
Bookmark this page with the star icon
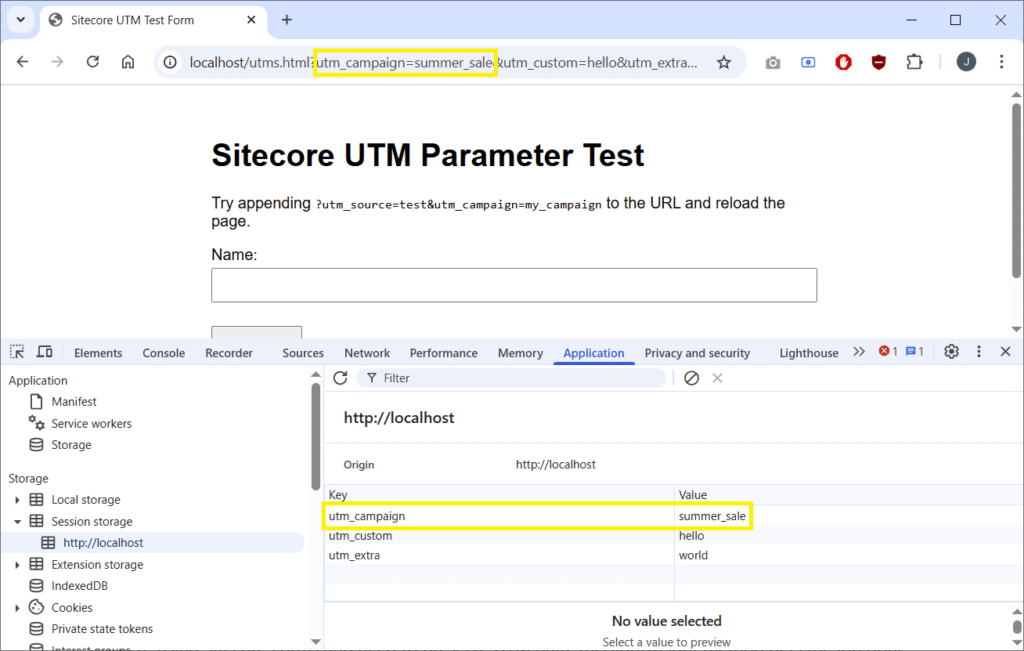pos(724,63)
